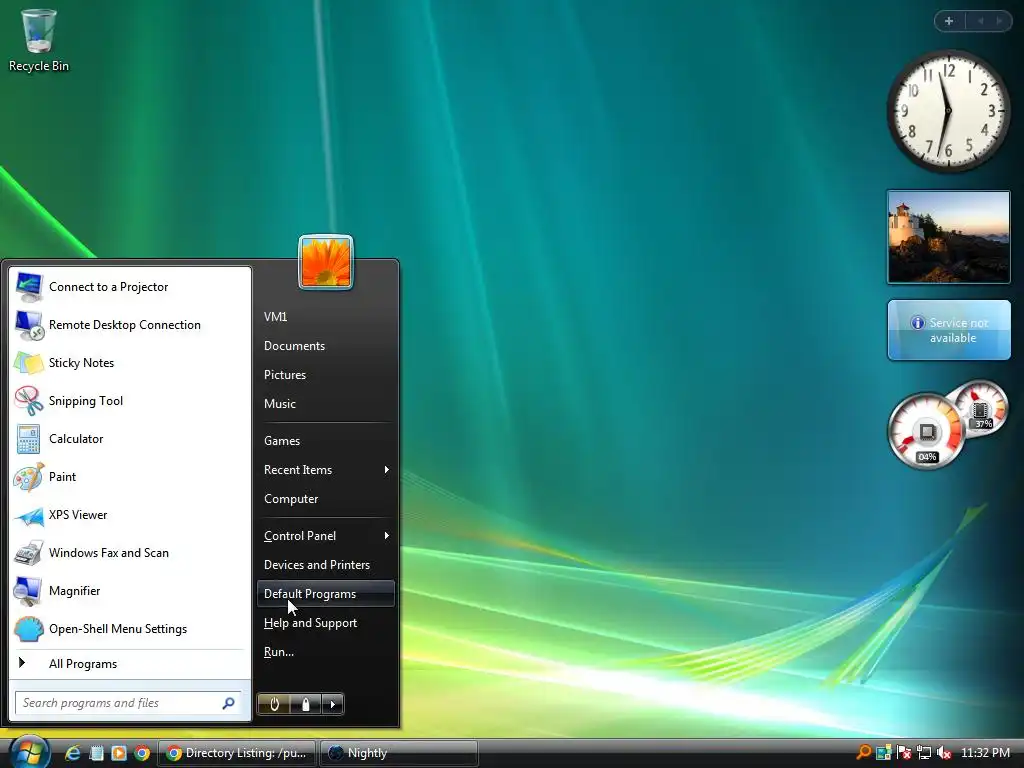
Task: Open Internet Explorer from quick launch
Action: pyautogui.click(x=72, y=753)
